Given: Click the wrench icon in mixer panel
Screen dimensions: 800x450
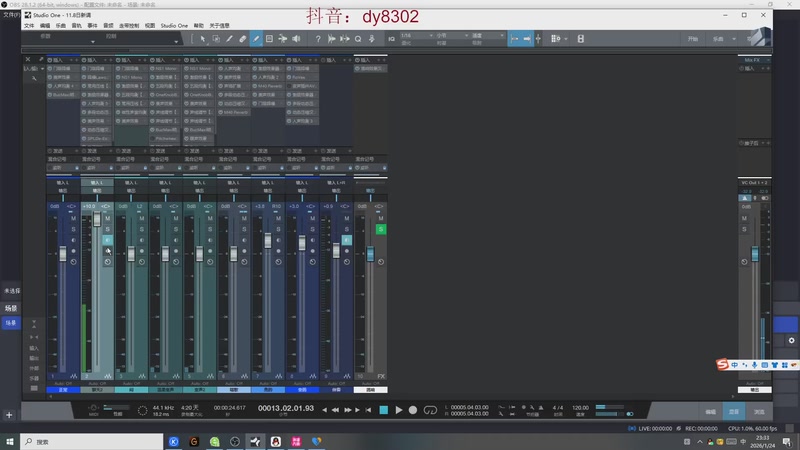Looking at the screenshot, I should (x=34, y=78).
